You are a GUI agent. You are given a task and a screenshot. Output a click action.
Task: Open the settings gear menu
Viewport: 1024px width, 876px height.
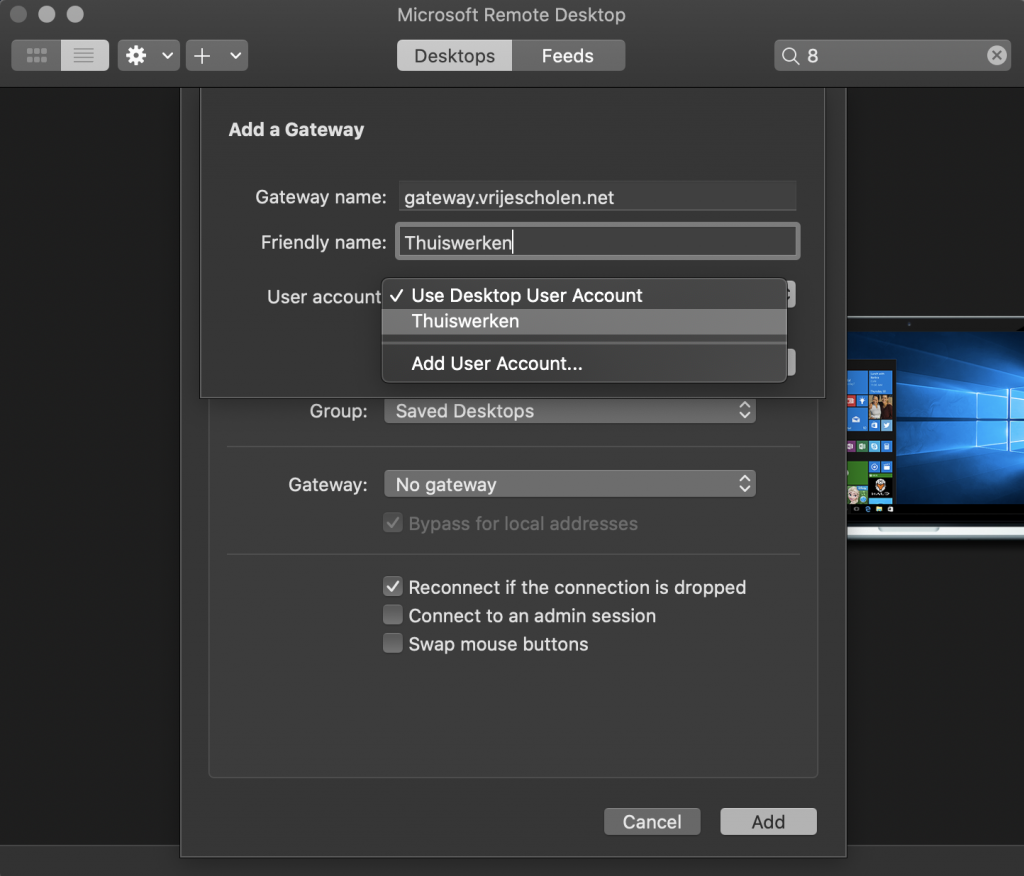point(136,56)
